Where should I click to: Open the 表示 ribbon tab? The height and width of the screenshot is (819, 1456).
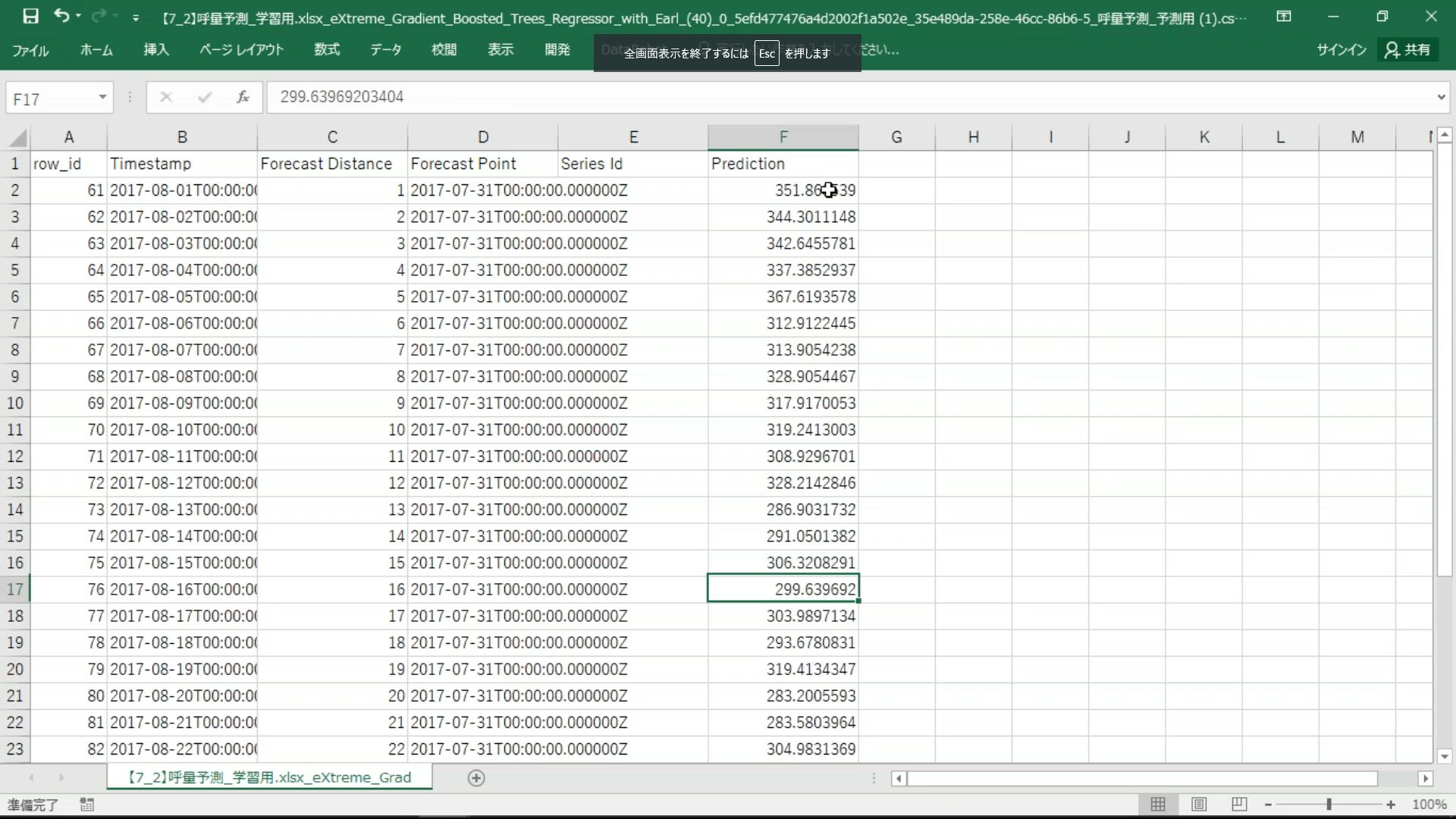(x=500, y=50)
